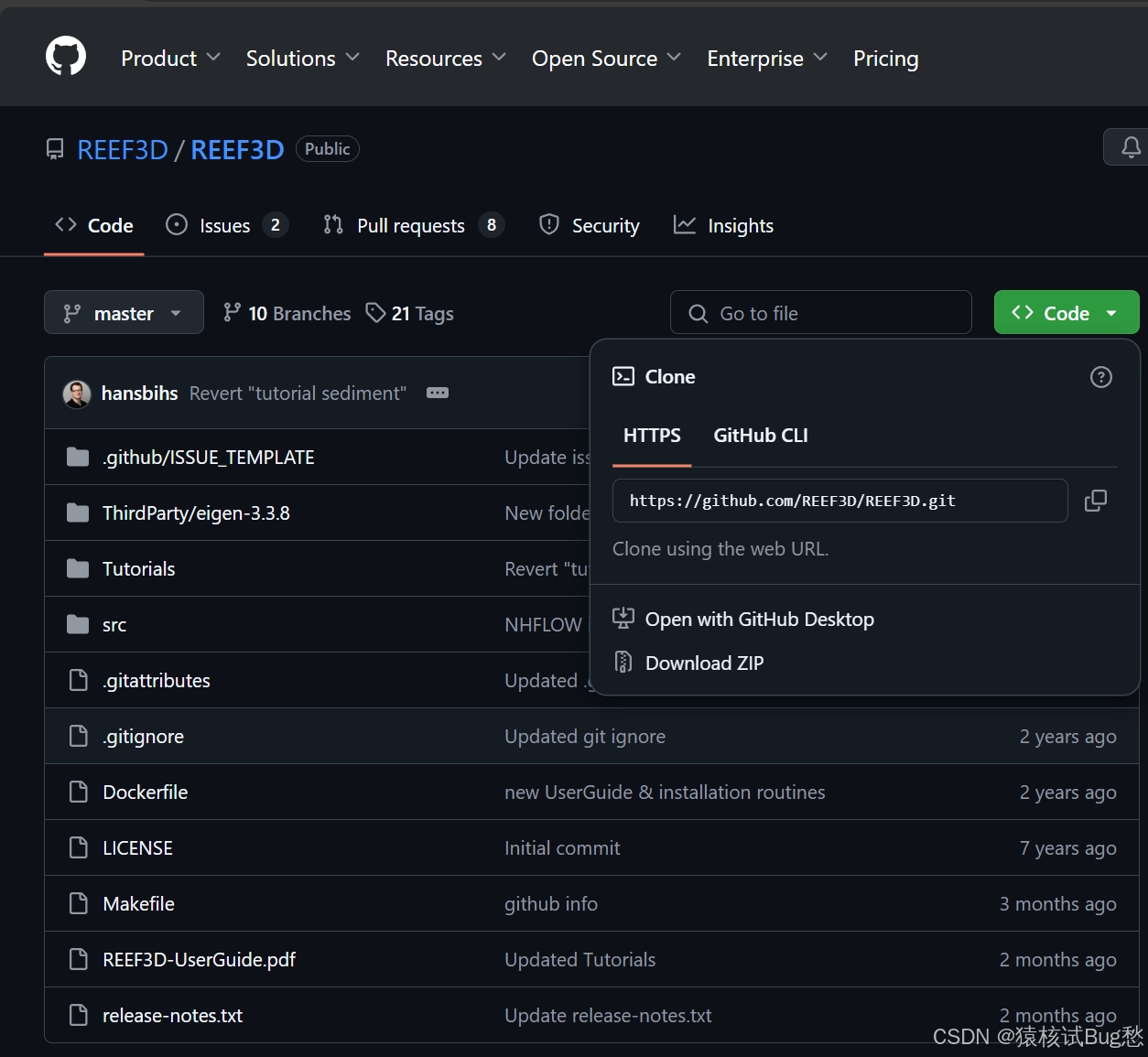Click file icon of release-notes.txt
Image resolution: width=1148 pixels, height=1057 pixels.
click(79, 1015)
